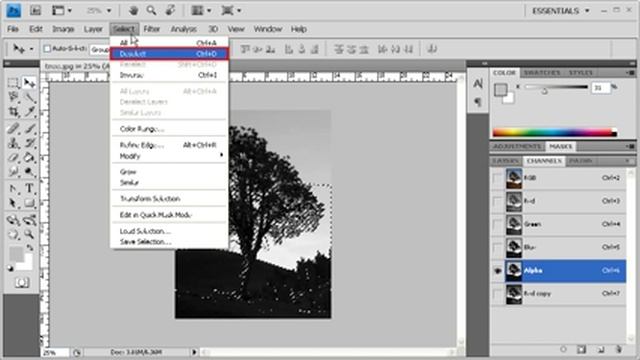Select the Eyedropper tool
The width and height of the screenshot is (640, 360).
[29, 111]
